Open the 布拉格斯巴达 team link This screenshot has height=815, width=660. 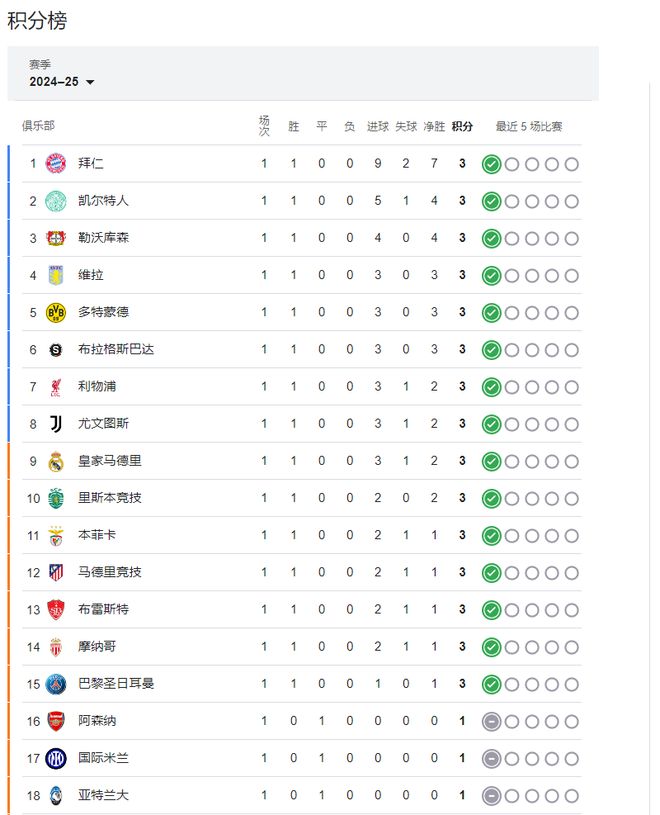(116, 349)
